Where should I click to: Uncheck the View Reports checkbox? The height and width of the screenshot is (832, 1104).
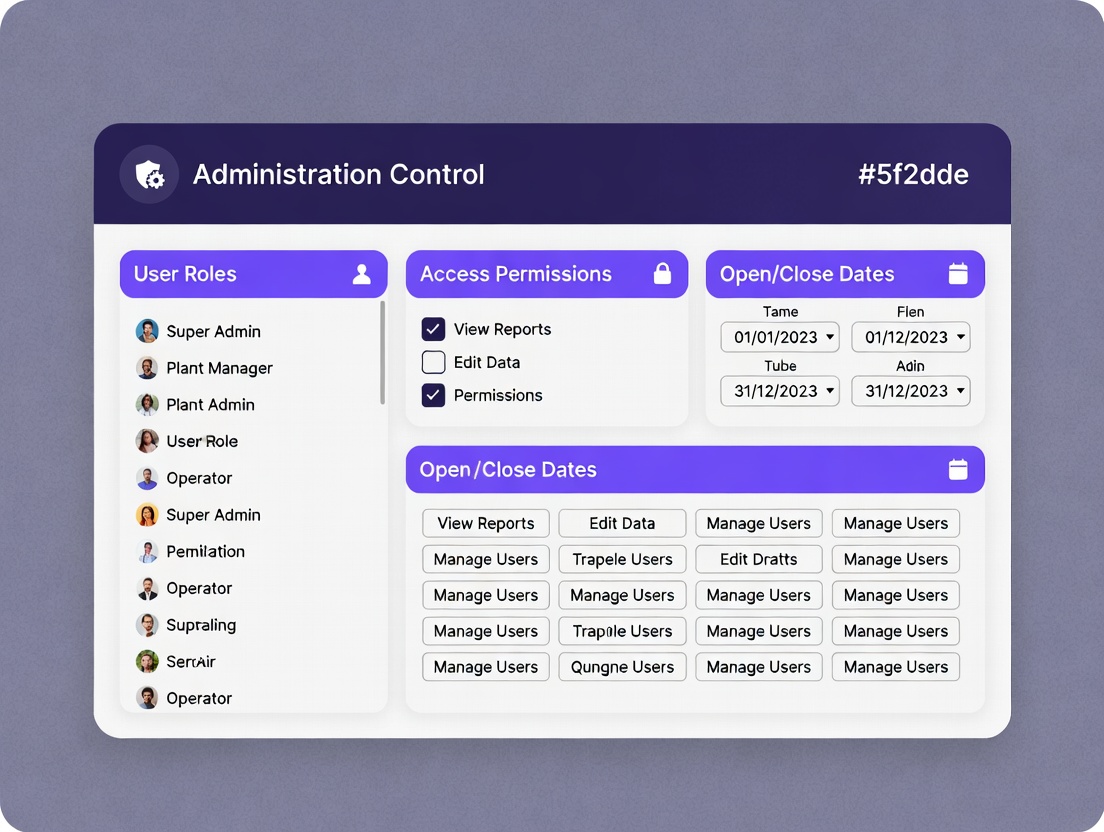coord(433,329)
